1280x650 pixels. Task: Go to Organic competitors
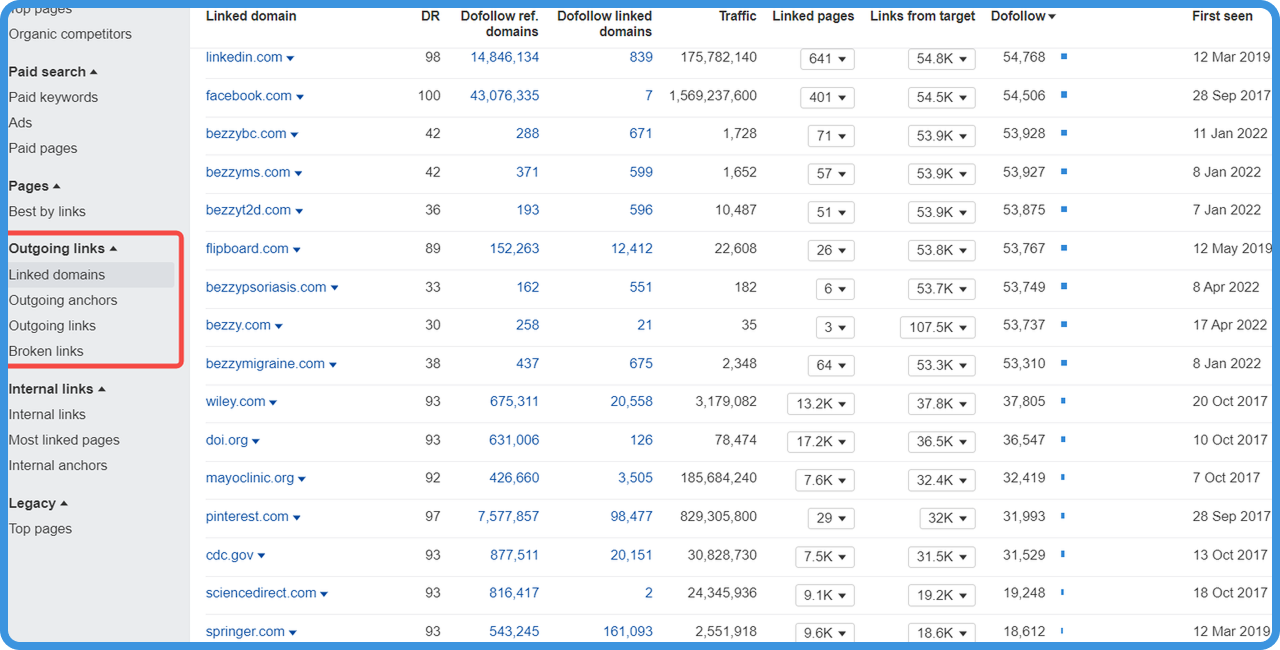pyautogui.click(x=70, y=34)
